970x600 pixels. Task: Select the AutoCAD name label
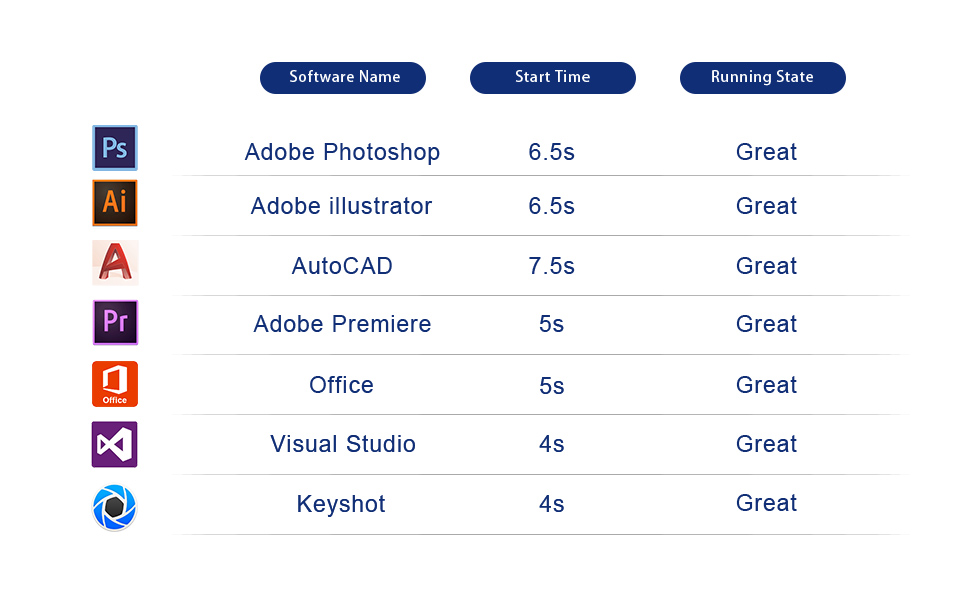[x=342, y=266]
